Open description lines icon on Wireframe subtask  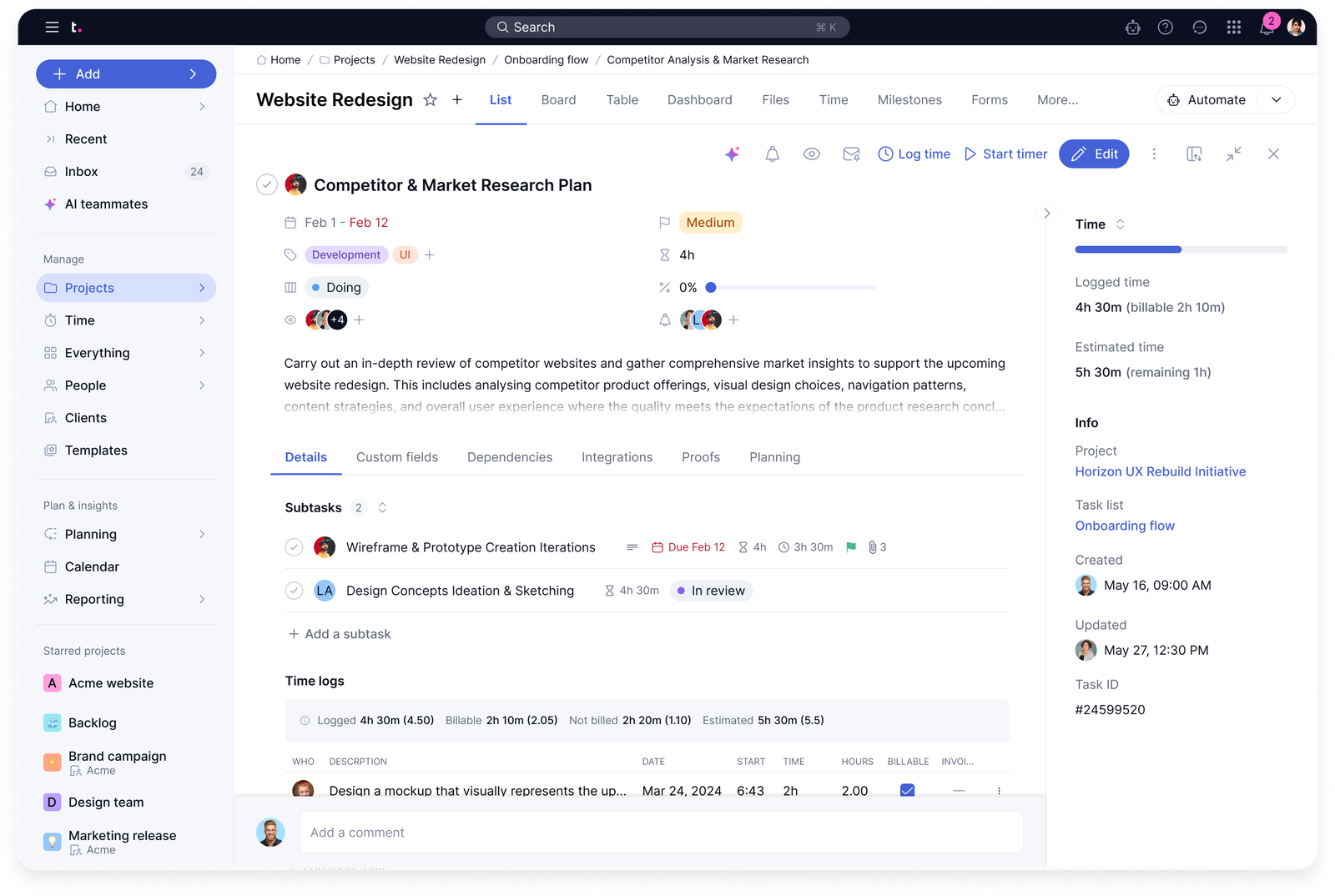(632, 547)
